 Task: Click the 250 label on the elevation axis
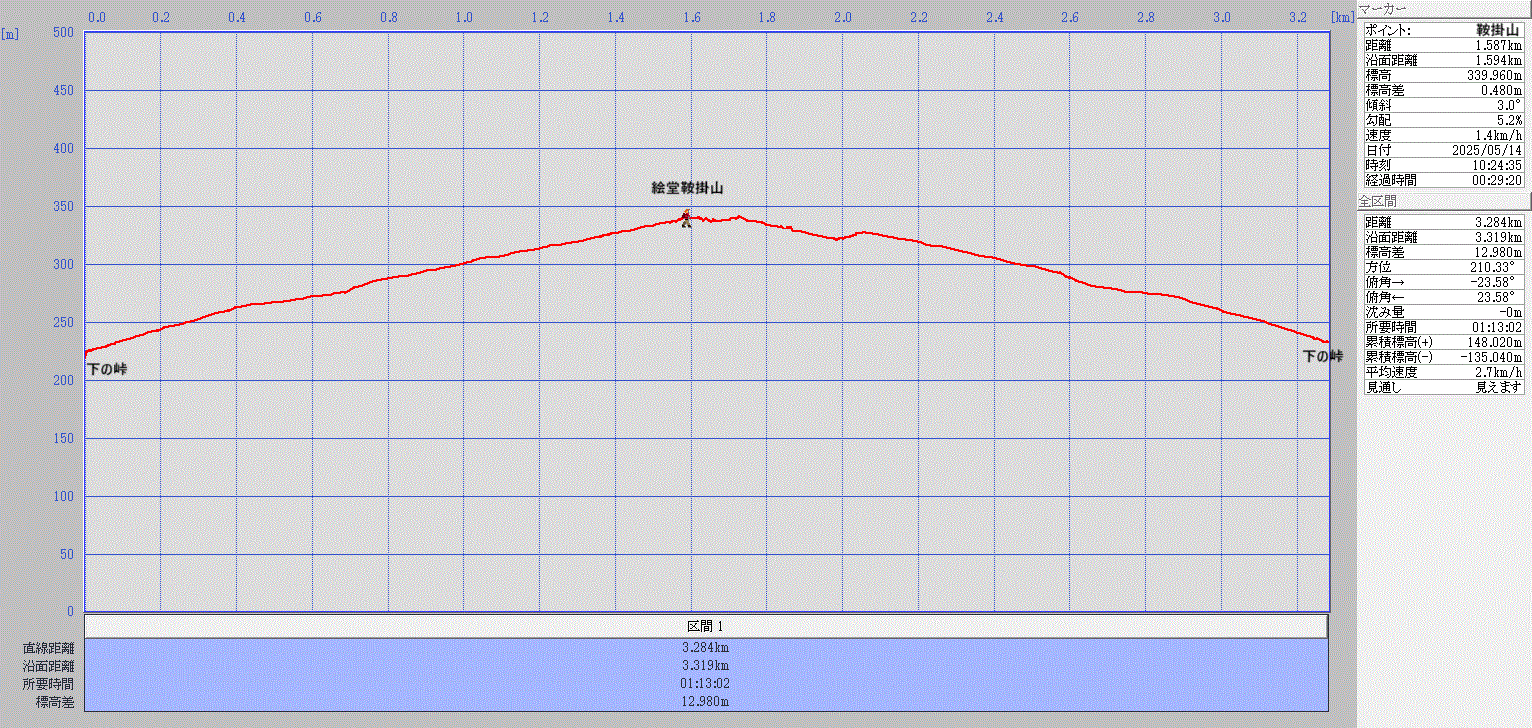tap(64, 323)
